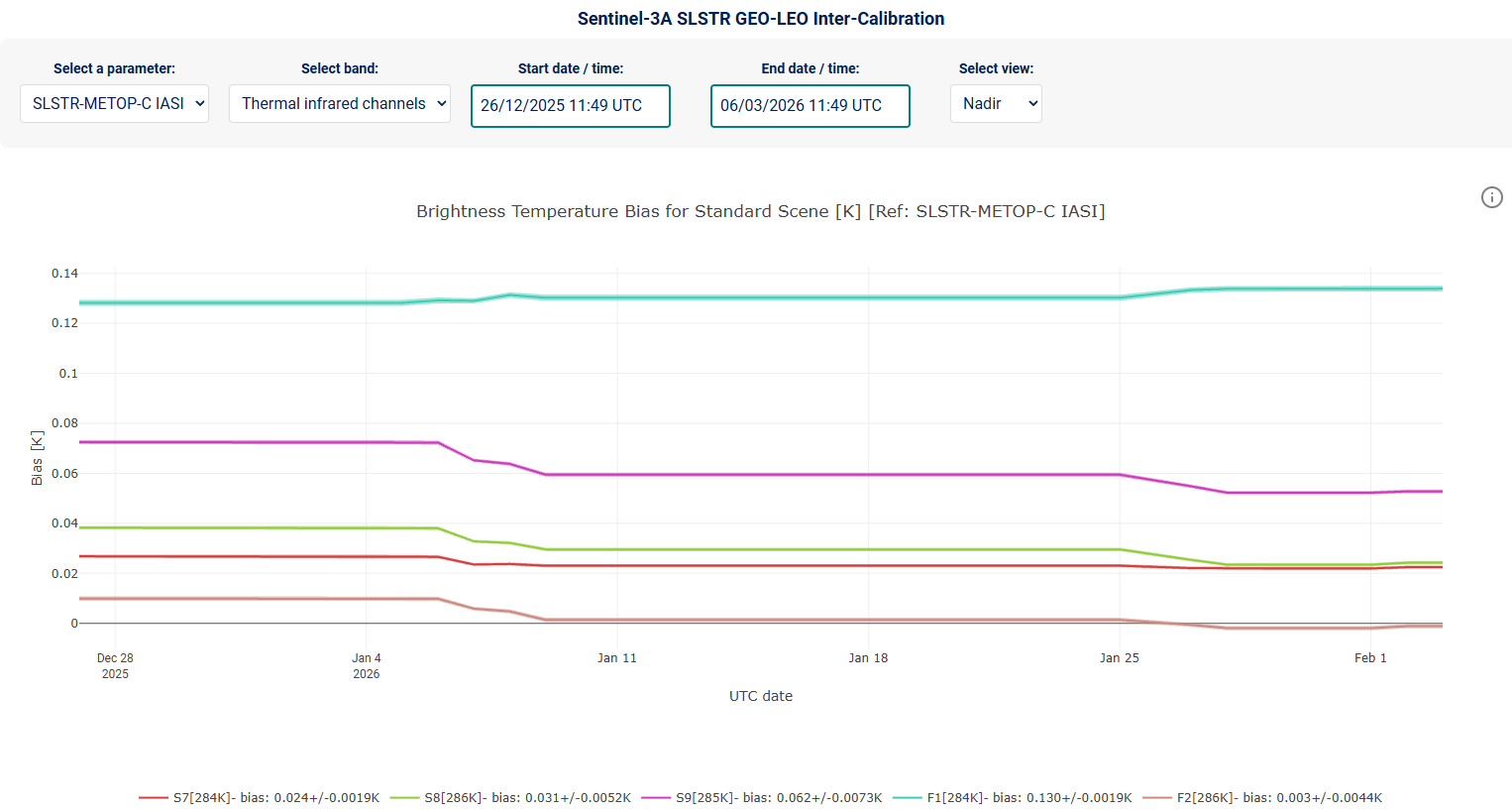The width and height of the screenshot is (1512, 810).
Task: Click the 'Select band:' label
Action: pyautogui.click(x=340, y=68)
